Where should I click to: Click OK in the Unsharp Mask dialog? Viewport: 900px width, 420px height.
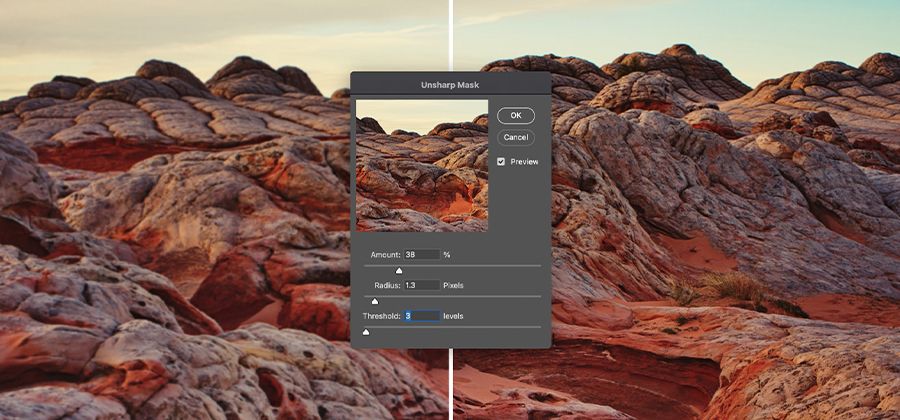(516, 116)
